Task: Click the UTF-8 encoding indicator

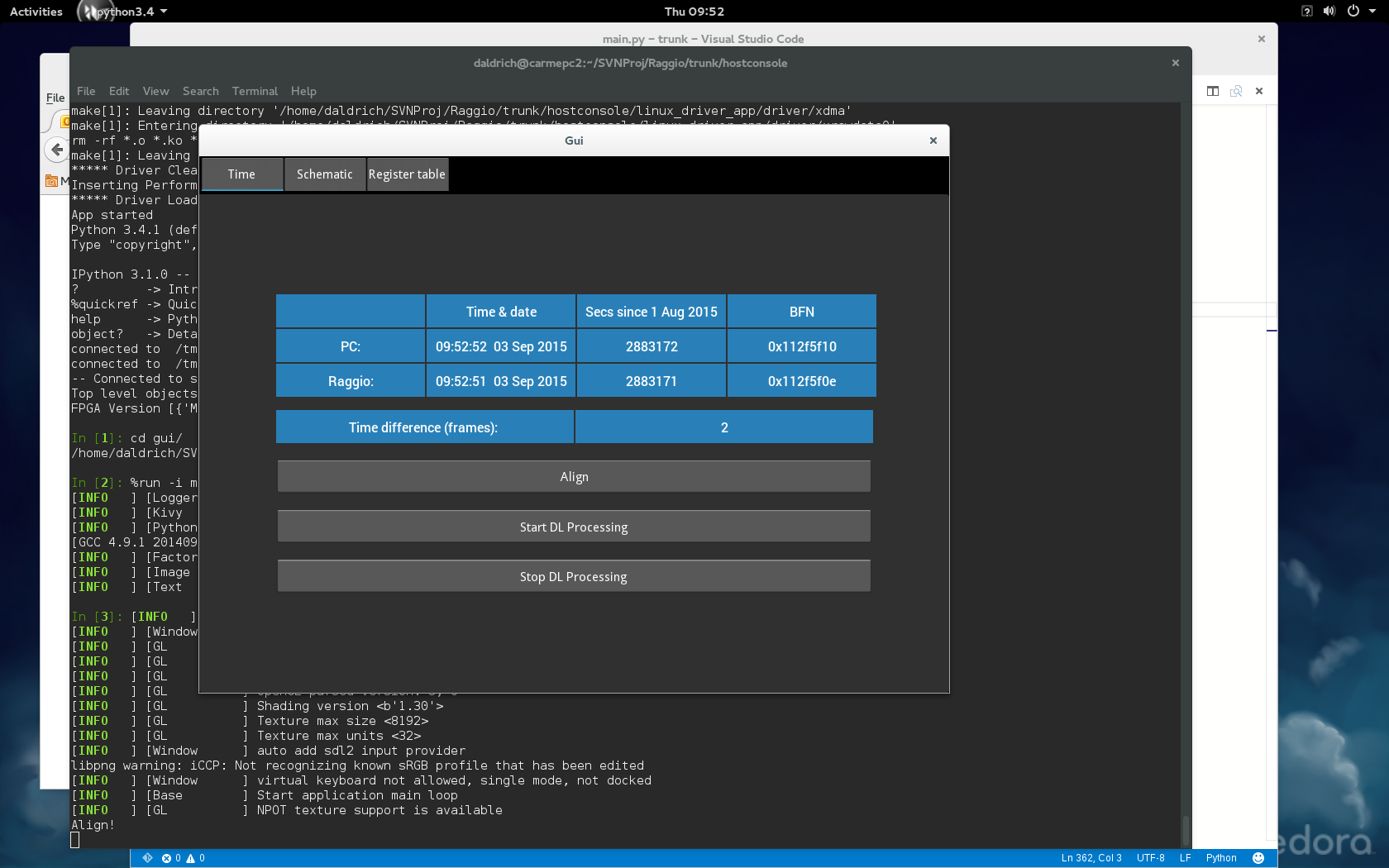Action: [1150, 858]
